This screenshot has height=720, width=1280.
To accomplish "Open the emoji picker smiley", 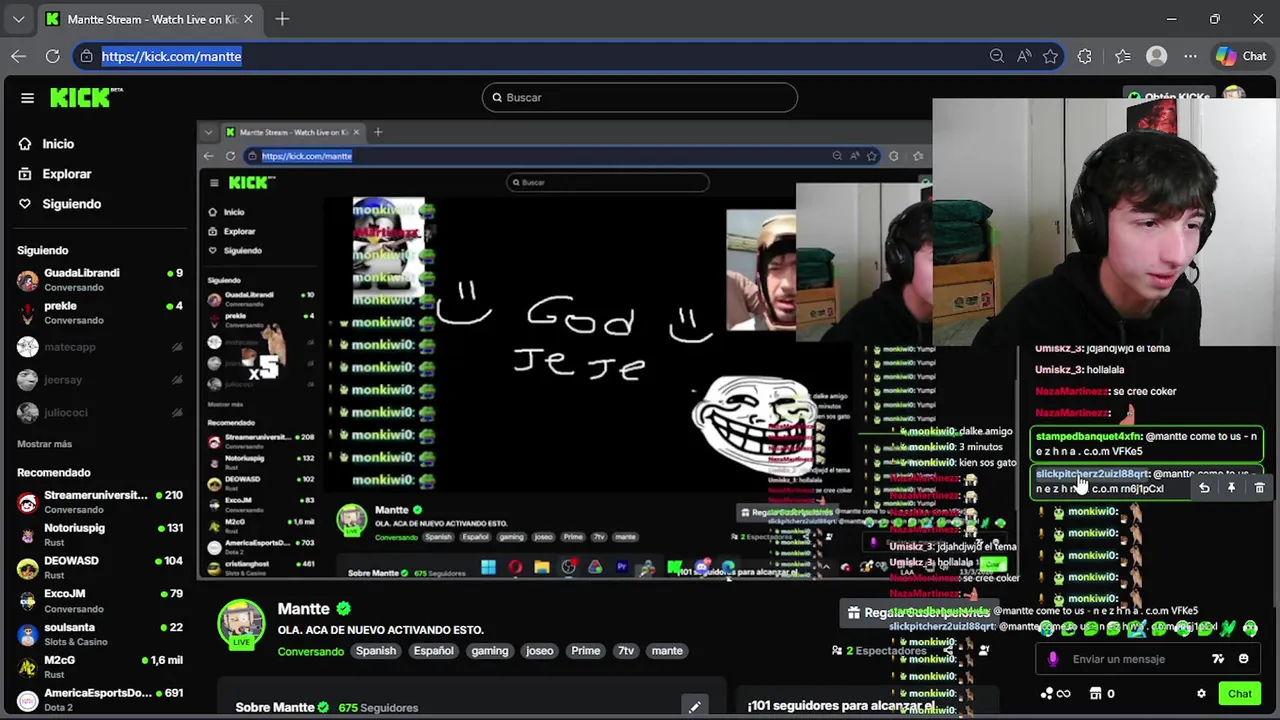I will pyautogui.click(x=1244, y=659).
